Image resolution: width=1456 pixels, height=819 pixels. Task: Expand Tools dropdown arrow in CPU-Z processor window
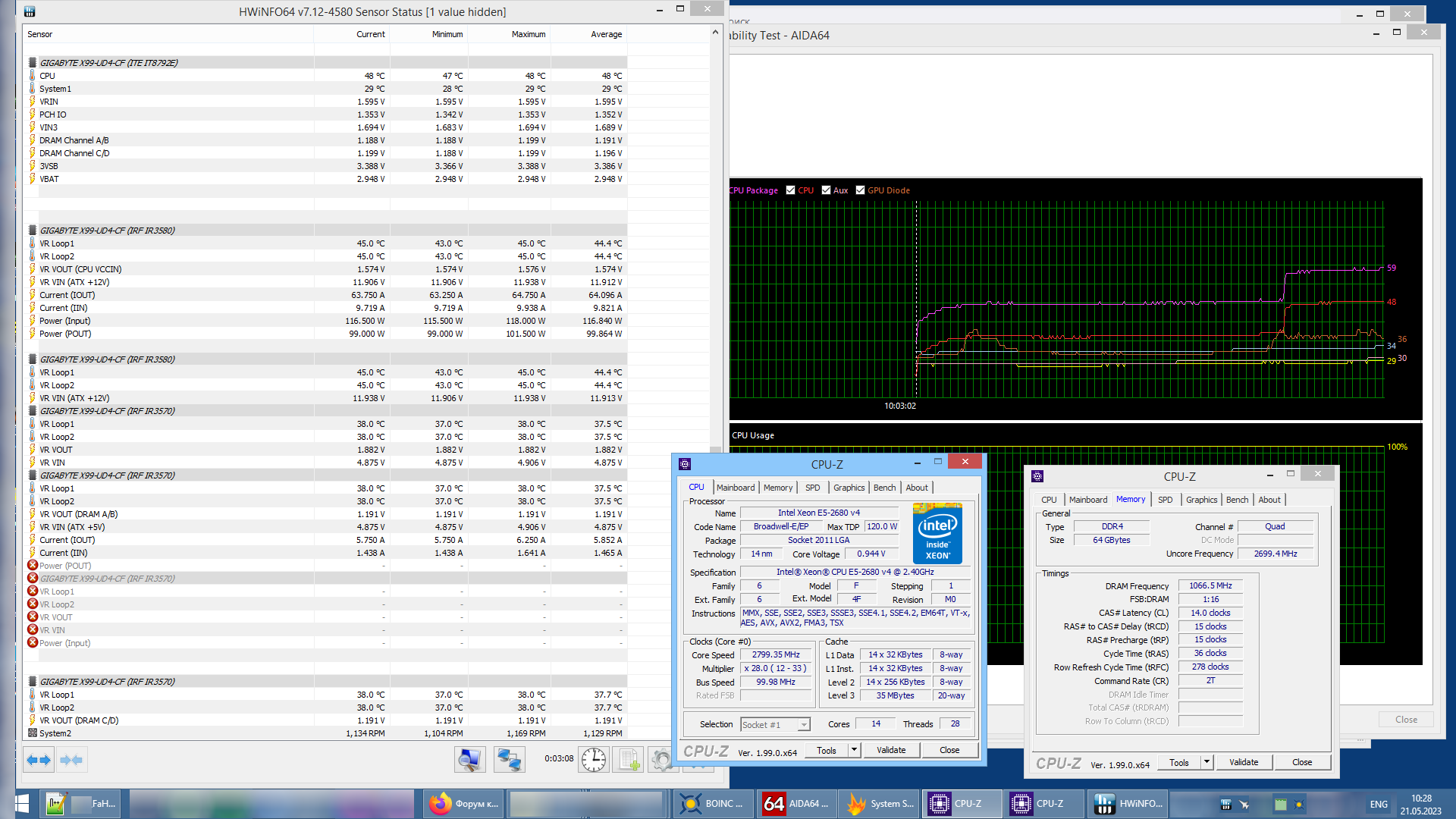pyautogui.click(x=854, y=750)
